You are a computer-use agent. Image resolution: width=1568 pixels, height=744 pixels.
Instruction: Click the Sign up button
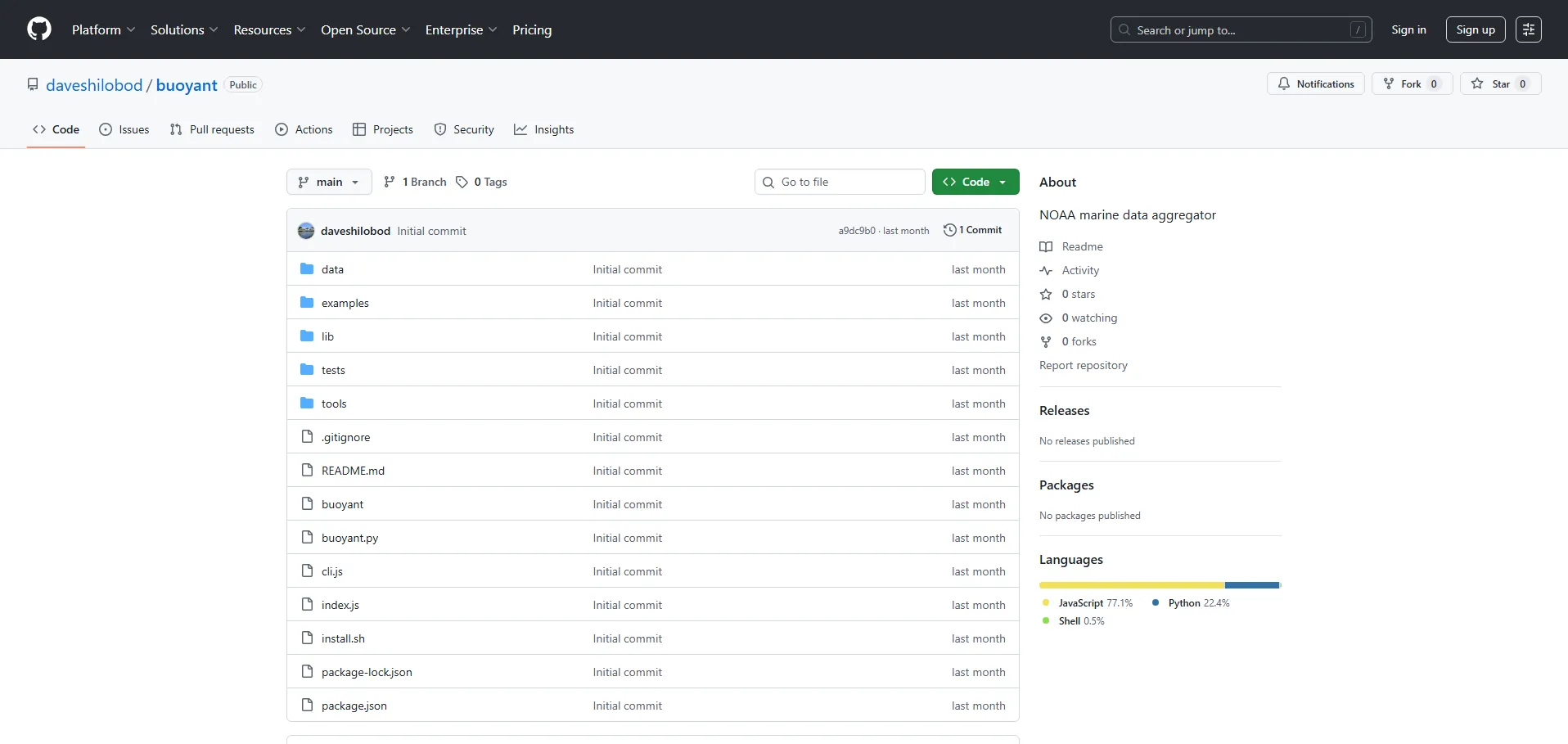(x=1475, y=29)
